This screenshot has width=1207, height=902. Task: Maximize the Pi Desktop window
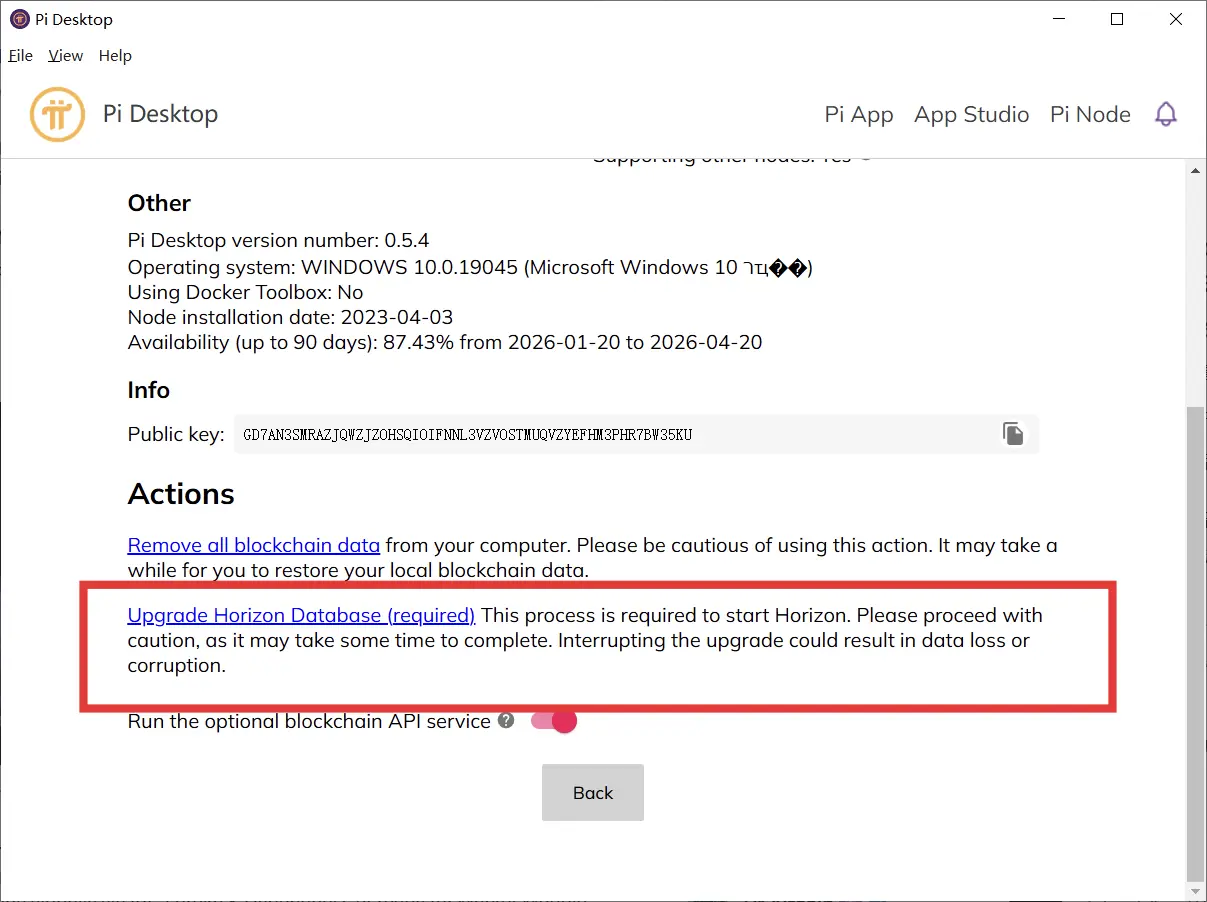click(1117, 19)
